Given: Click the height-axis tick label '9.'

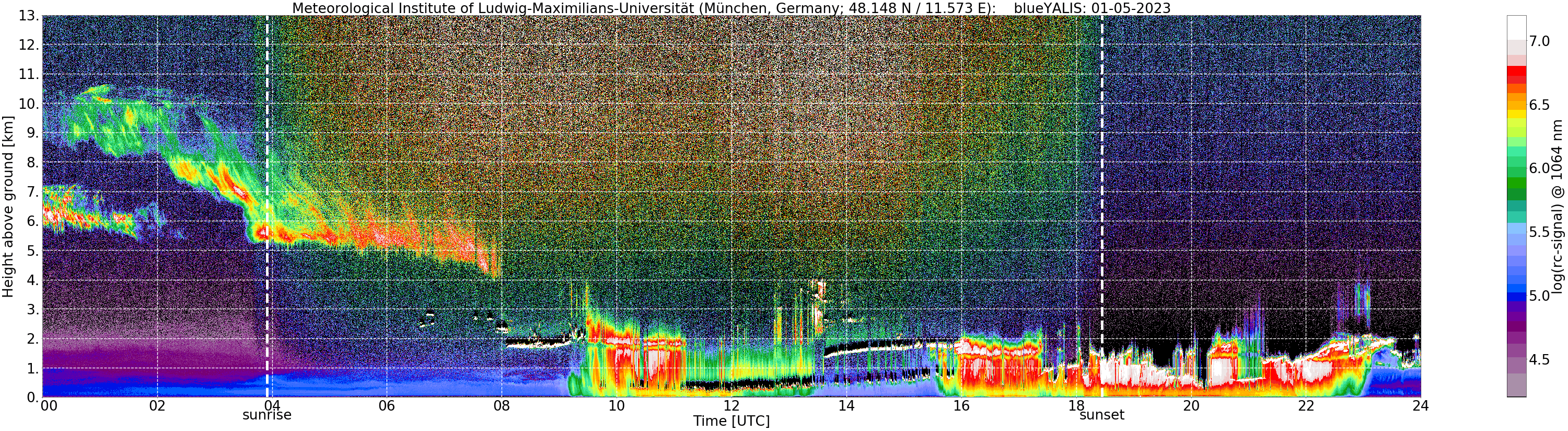Looking at the screenshot, I should tap(32, 133).
